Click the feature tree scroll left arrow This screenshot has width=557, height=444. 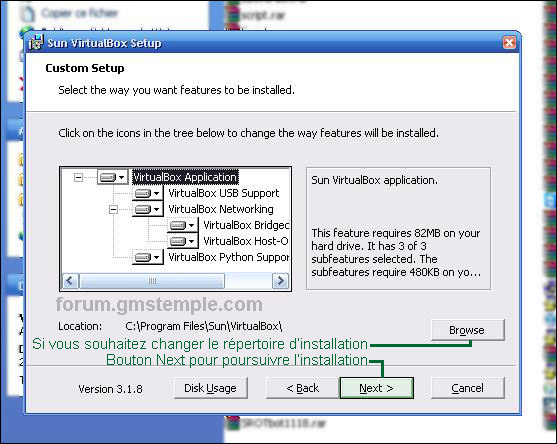click(70, 281)
